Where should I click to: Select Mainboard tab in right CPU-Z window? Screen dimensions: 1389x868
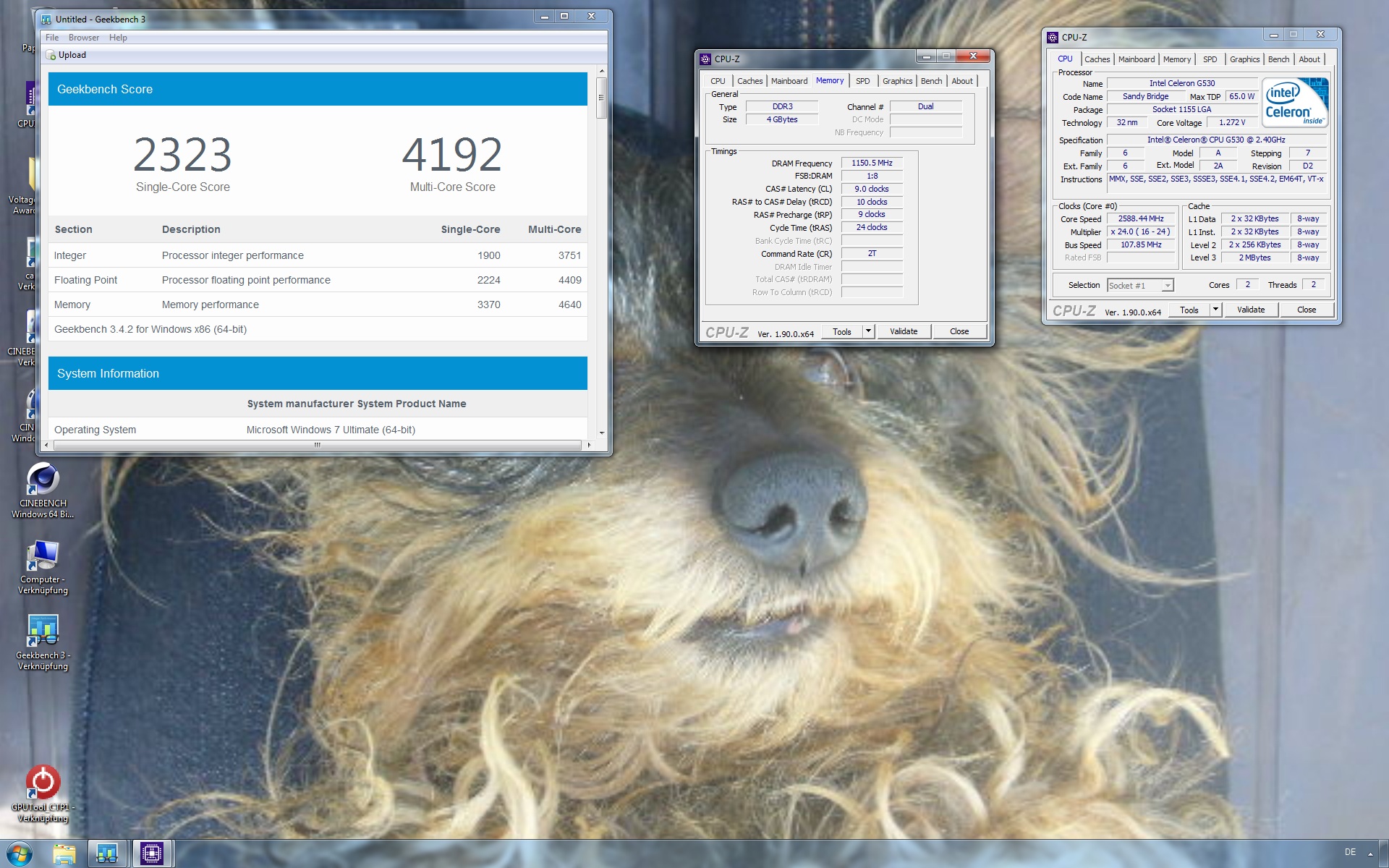tap(1137, 59)
